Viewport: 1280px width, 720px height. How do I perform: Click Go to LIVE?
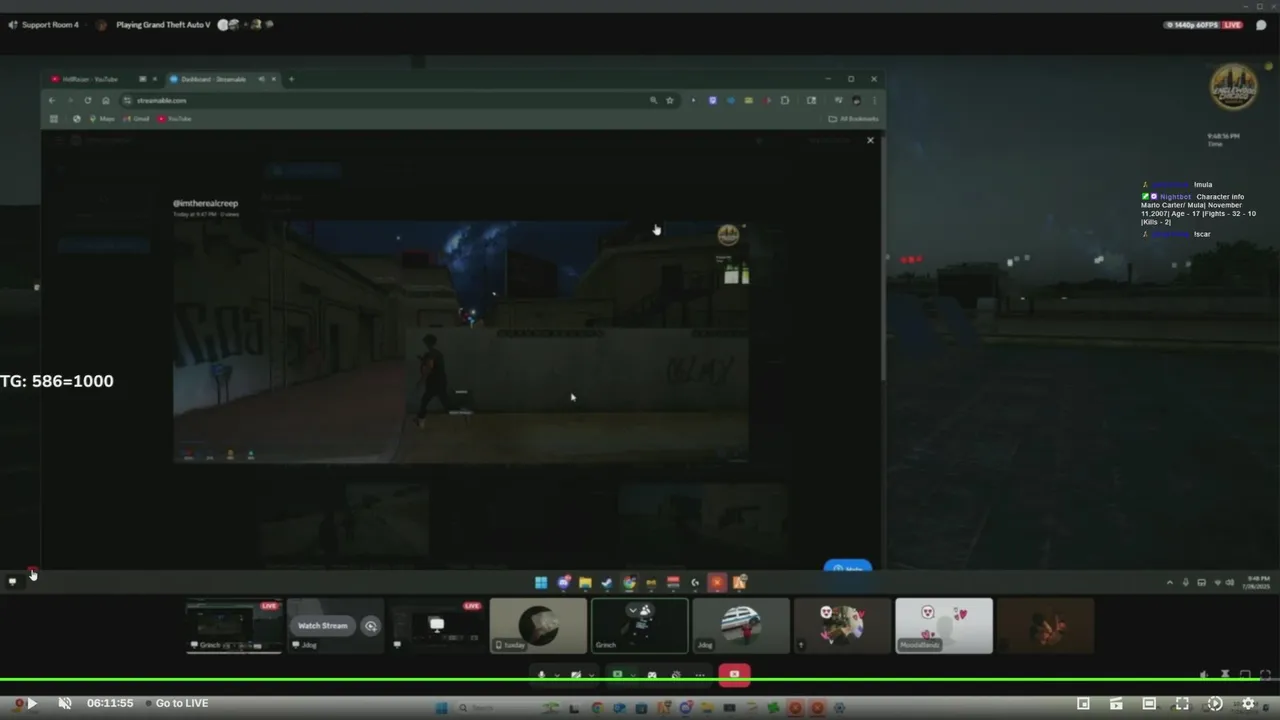coord(182,704)
